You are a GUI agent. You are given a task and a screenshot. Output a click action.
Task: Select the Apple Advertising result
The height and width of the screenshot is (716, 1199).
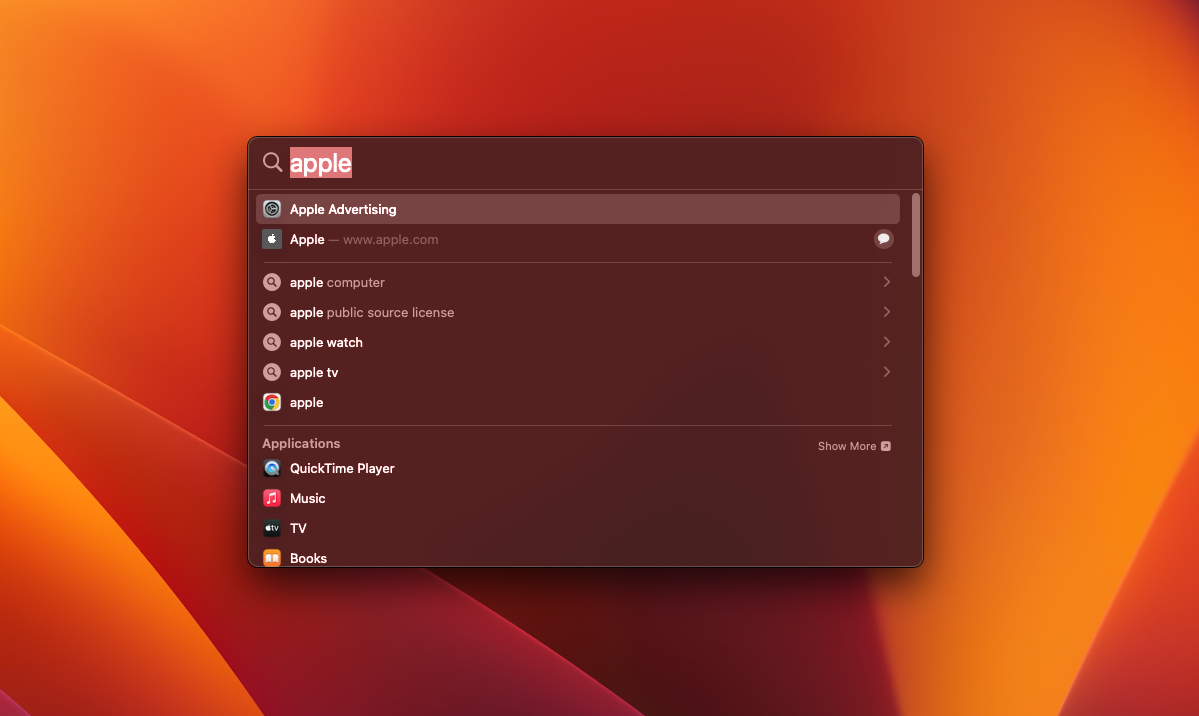577,209
